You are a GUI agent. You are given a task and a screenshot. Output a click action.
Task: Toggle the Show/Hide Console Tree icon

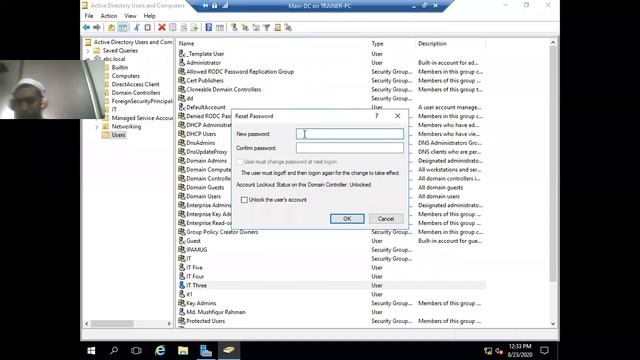click(122, 27)
